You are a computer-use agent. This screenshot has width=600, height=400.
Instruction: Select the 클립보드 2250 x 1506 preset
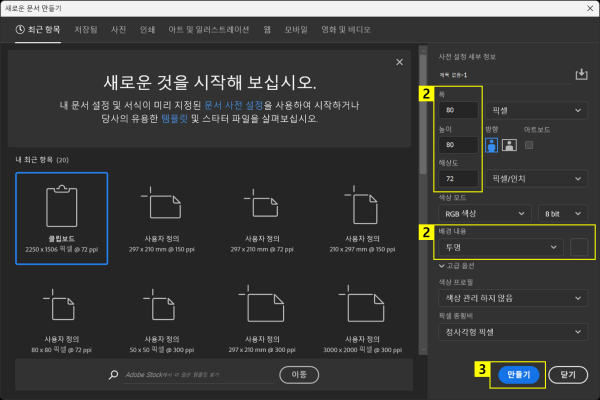pyautogui.click(x=62, y=218)
